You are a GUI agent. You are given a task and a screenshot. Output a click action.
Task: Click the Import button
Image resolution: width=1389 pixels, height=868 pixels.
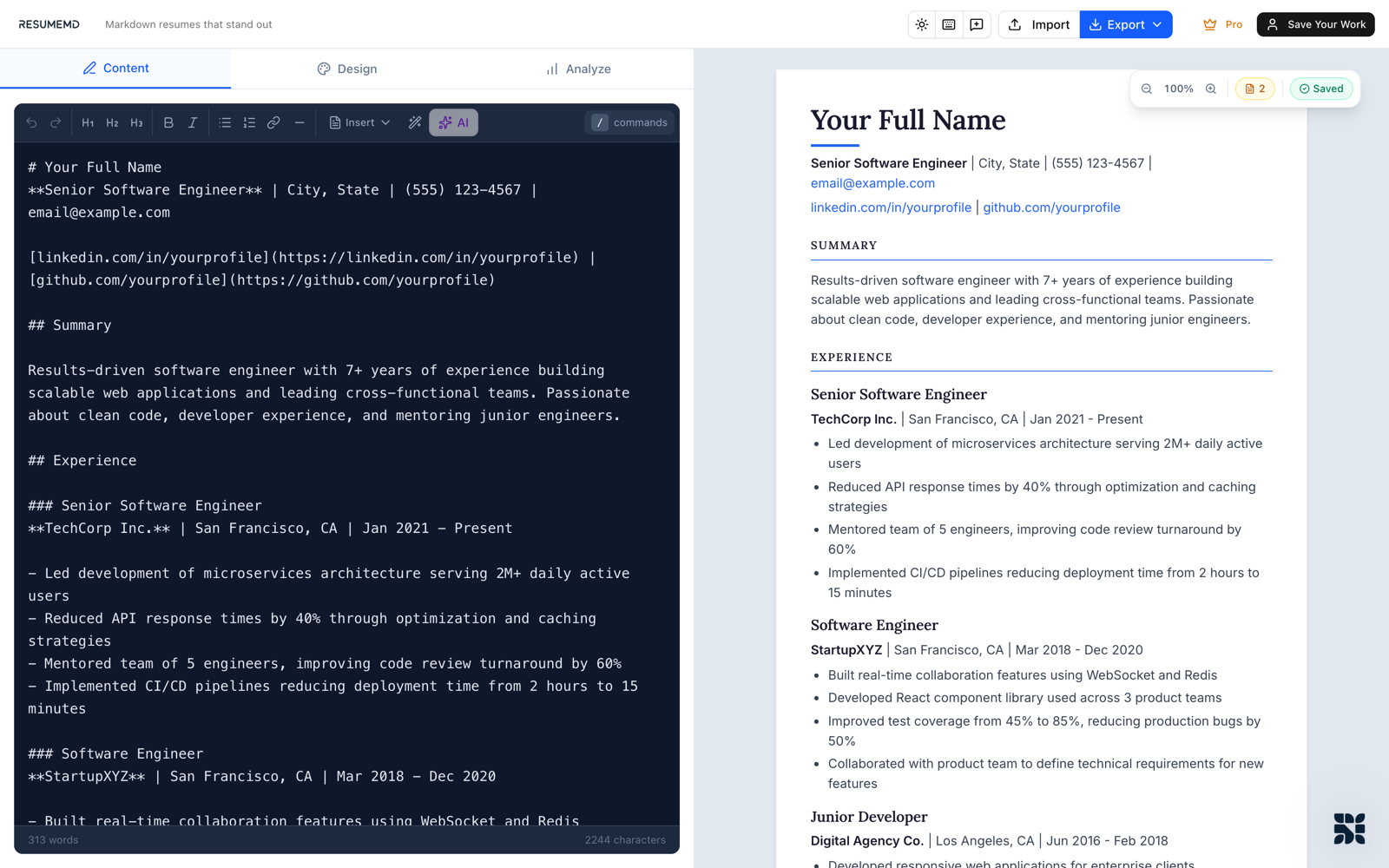(x=1039, y=24)
